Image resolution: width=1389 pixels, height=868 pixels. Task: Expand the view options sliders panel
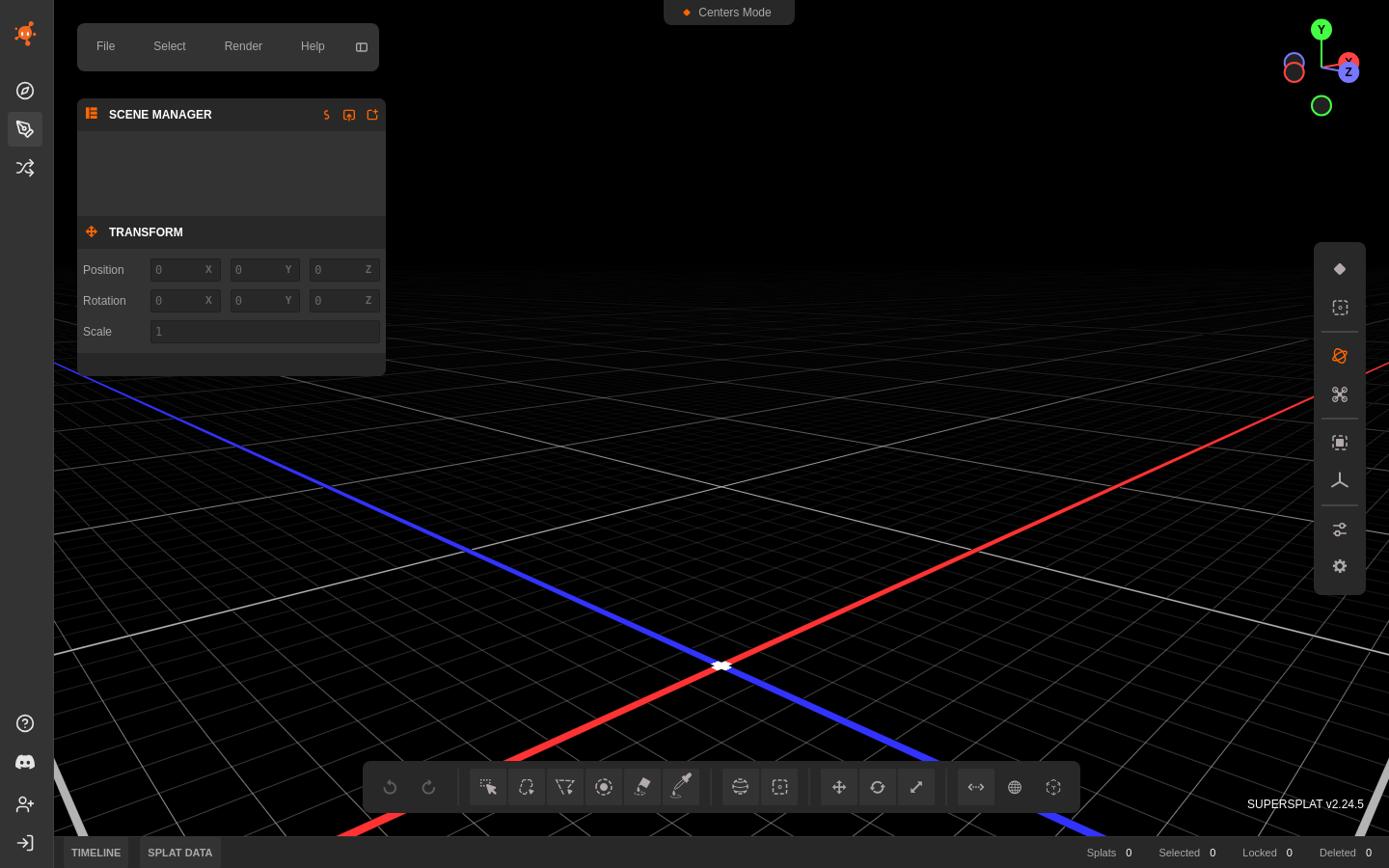pyautogui.click(x=1340, y=529)
